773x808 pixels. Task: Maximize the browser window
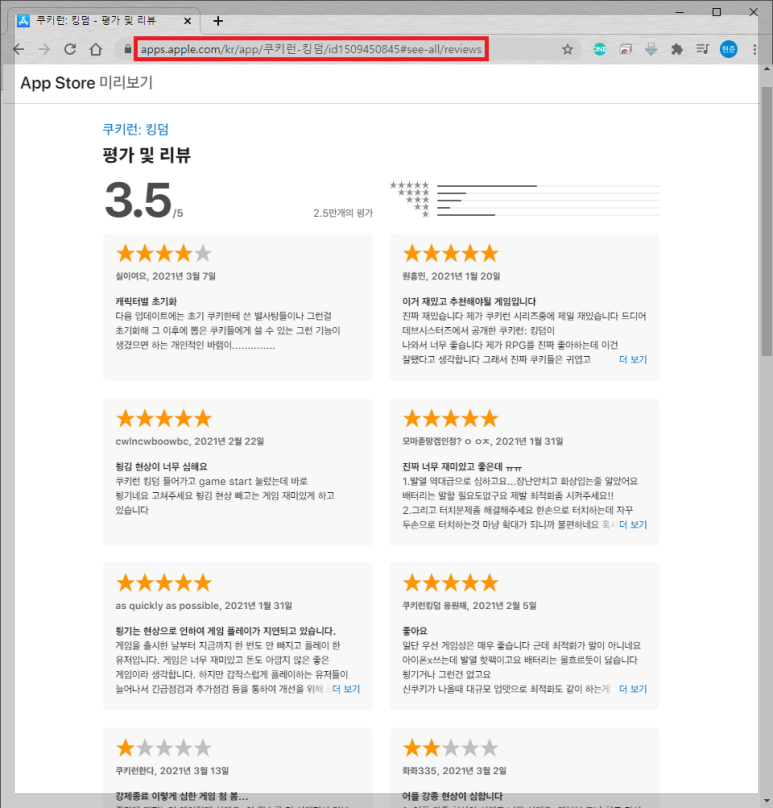[x=716, y=12]
